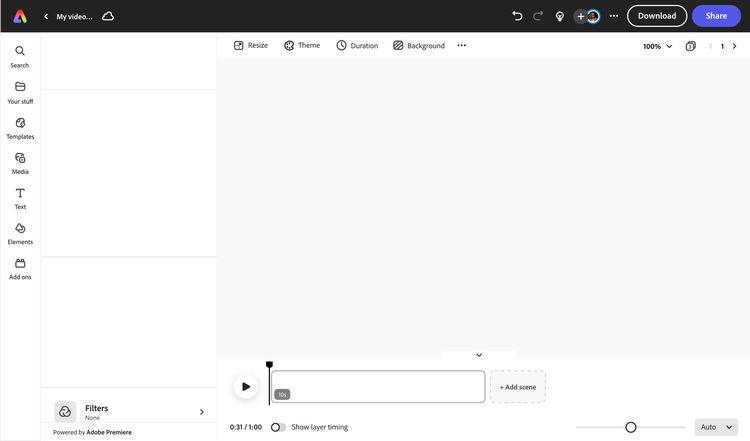Adjust the timeline zoom slider handle
The width and height of the screenshot is (750, 441).
pos(631,427)
